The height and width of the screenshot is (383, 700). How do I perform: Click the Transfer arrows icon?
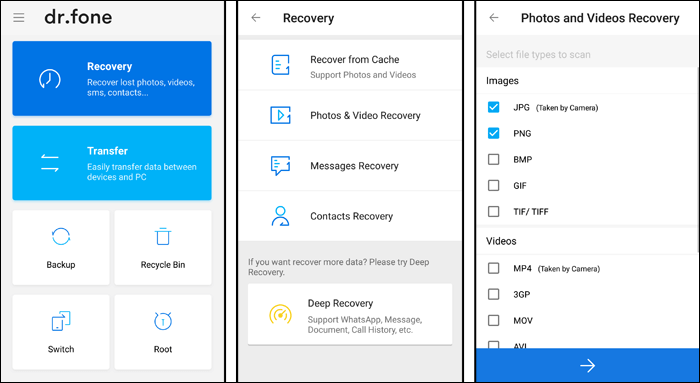(50, 163)
